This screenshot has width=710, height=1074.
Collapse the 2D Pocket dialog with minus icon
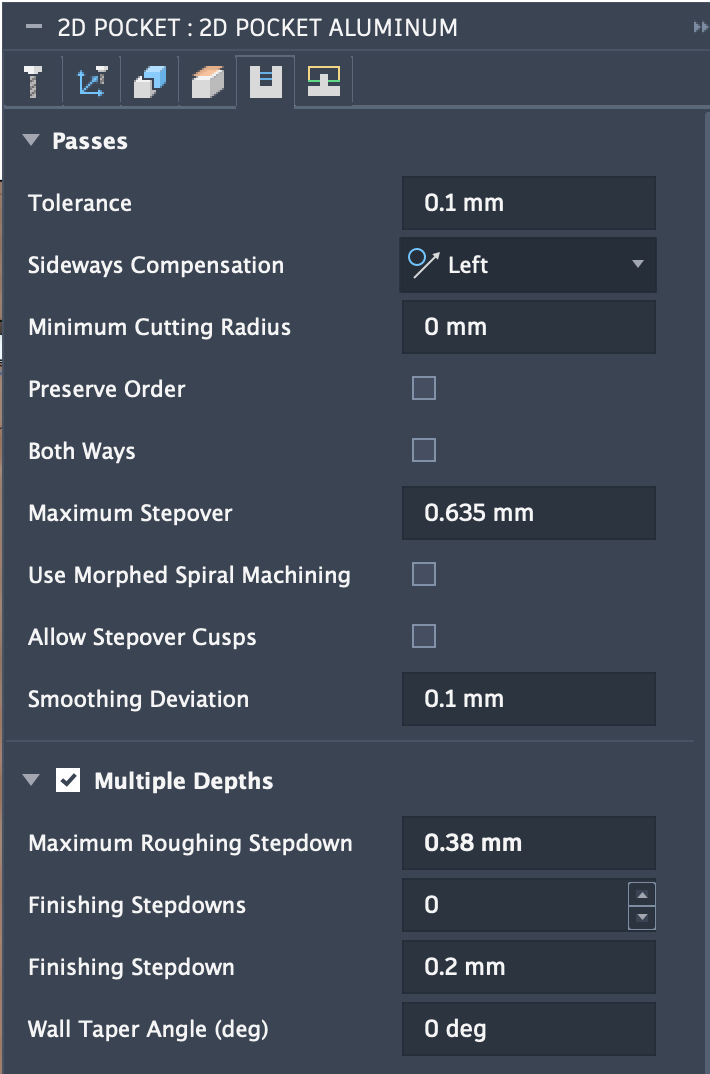[35, 27]
